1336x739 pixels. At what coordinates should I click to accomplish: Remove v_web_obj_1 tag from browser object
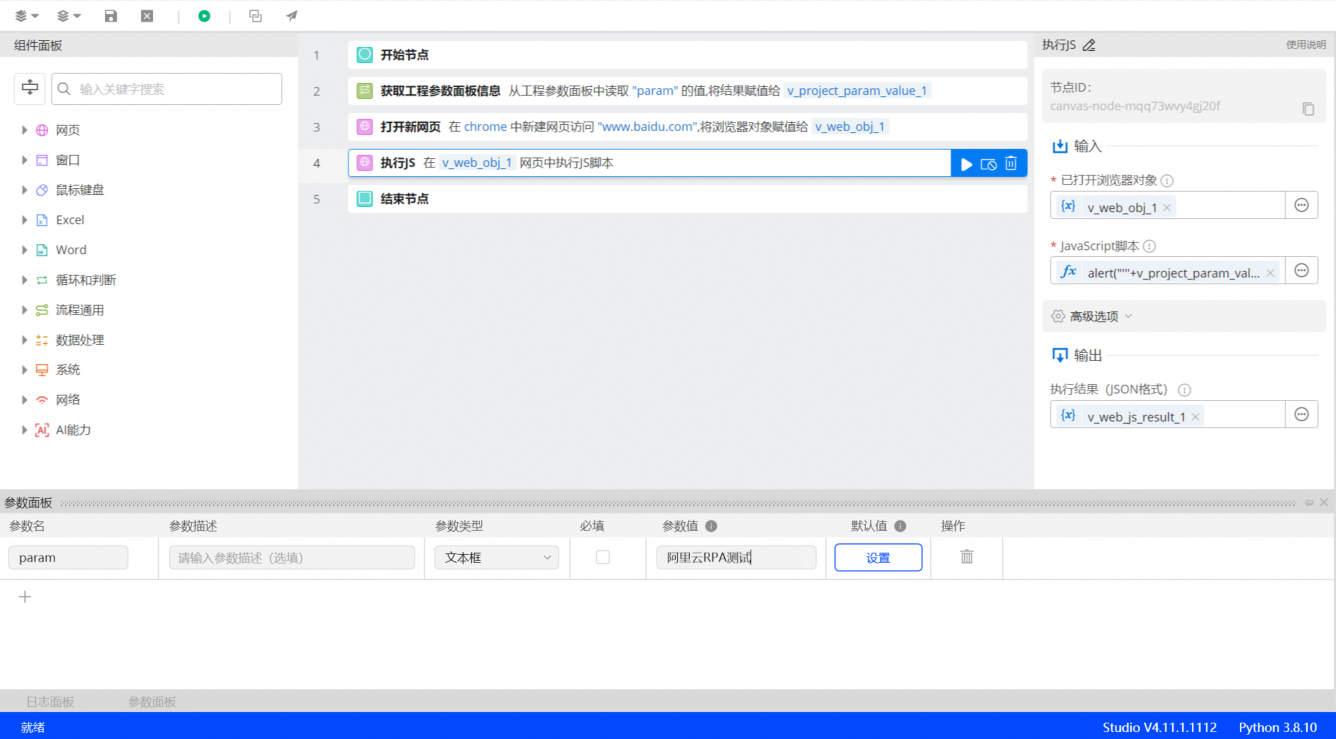click(1166, 208)
